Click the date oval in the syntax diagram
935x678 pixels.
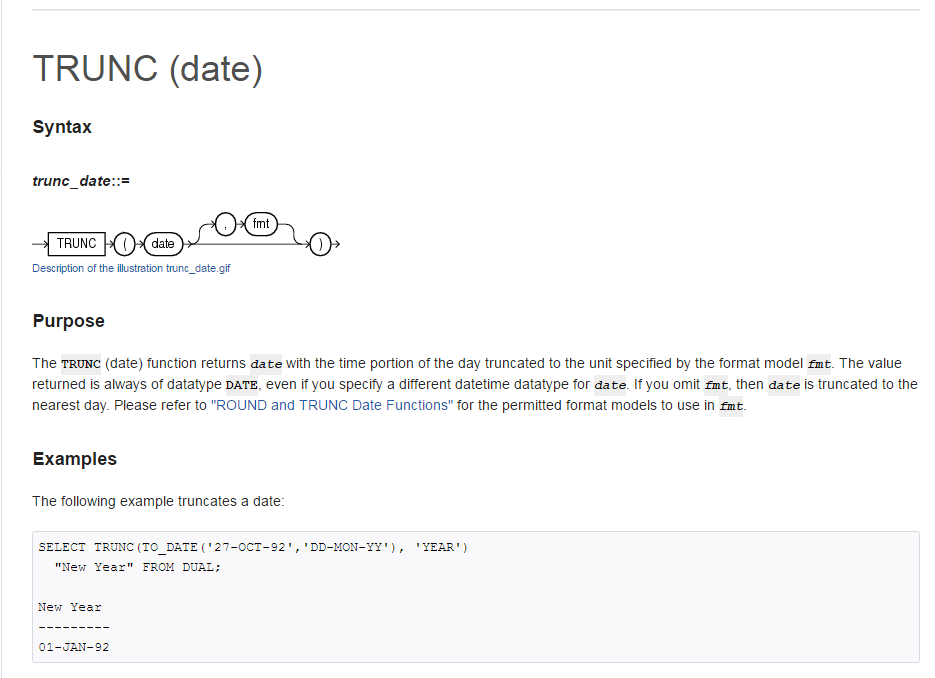click(162, 244)
